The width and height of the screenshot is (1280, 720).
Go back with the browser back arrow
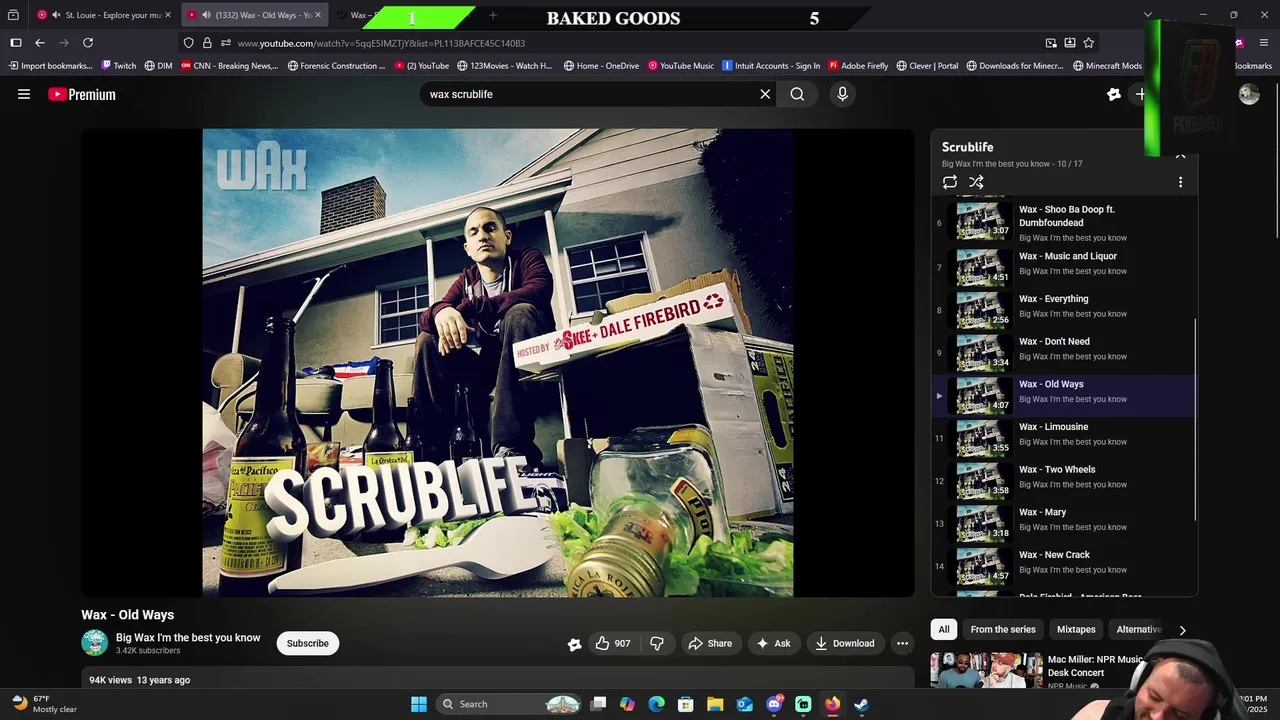(40, 43)
